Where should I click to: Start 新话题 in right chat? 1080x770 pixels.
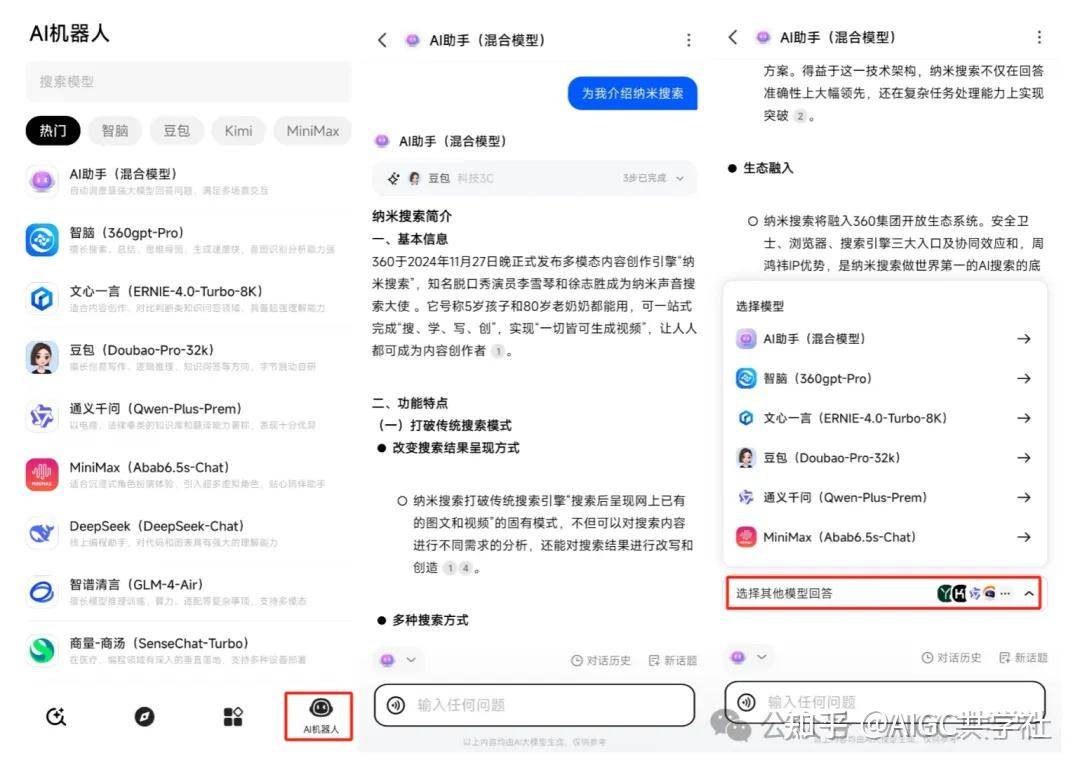pos(1023,658)
